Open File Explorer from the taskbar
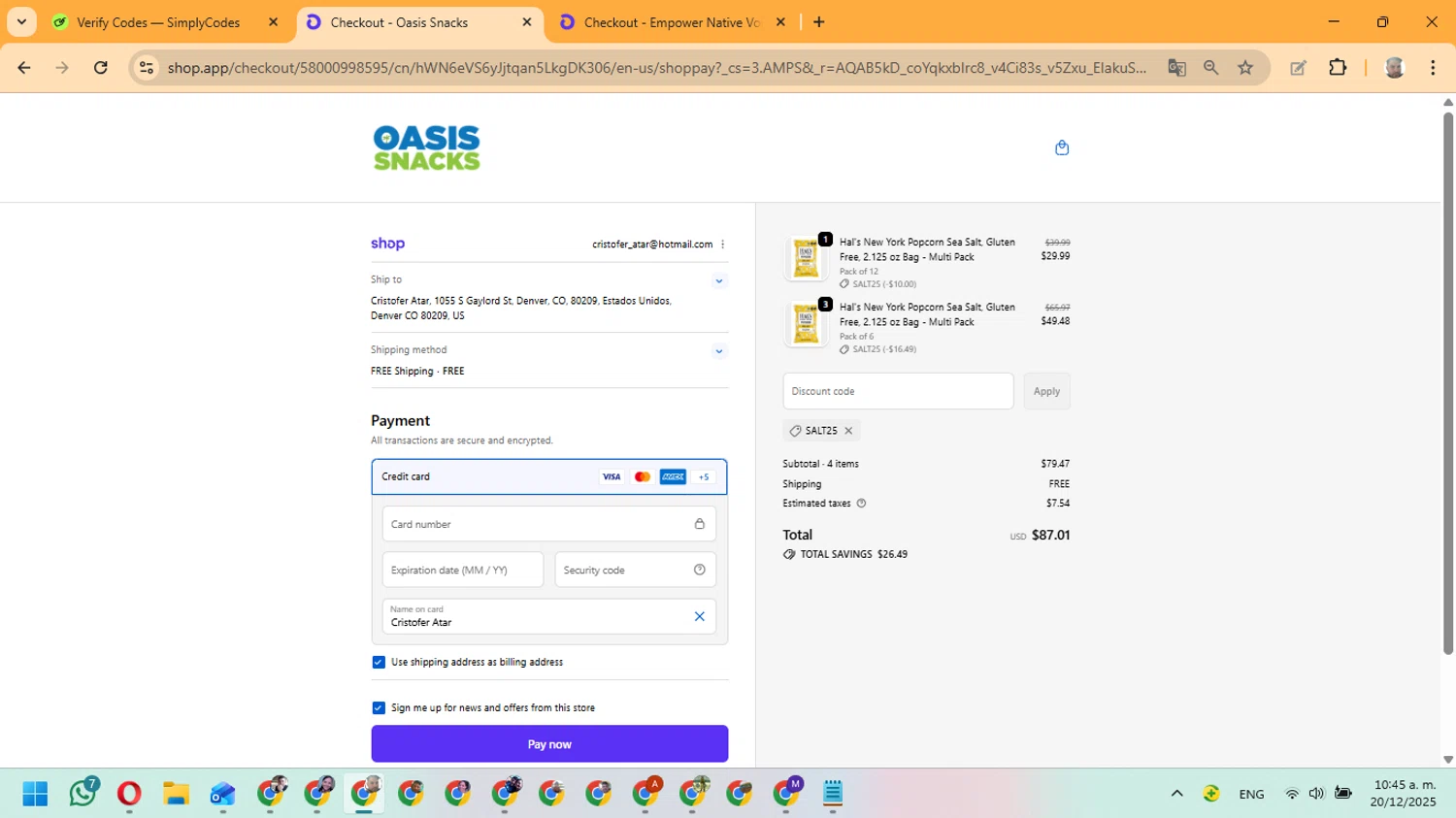 [176, 794]
